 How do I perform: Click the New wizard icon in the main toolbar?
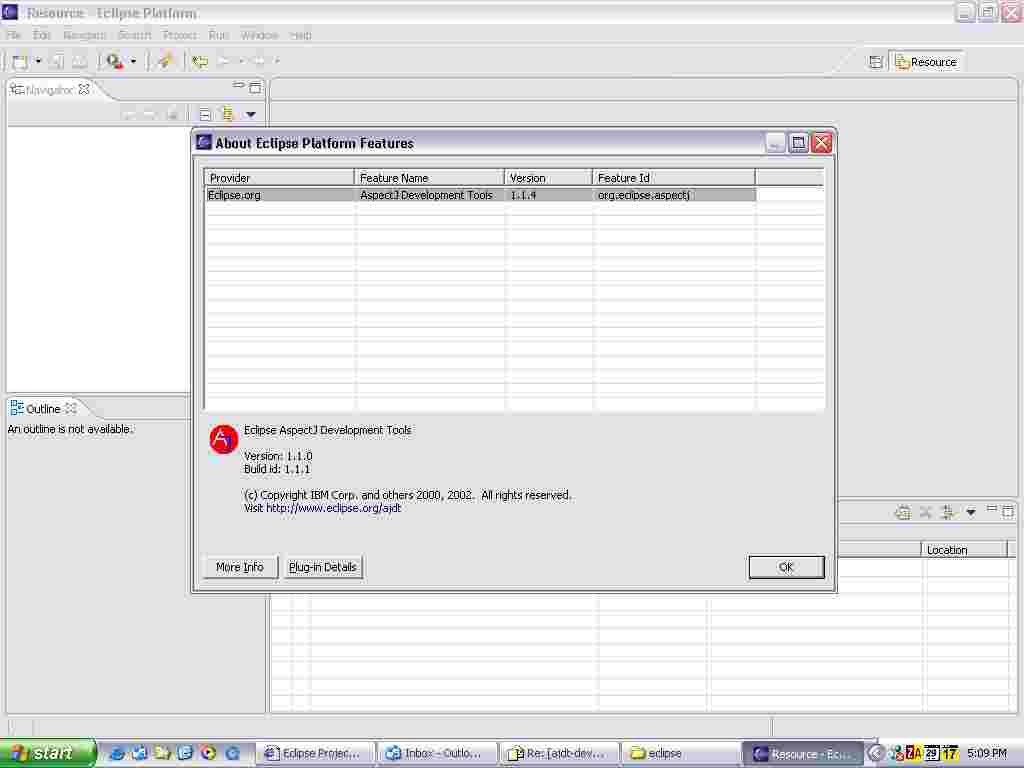pyautogui.click(x=20, y=62)
